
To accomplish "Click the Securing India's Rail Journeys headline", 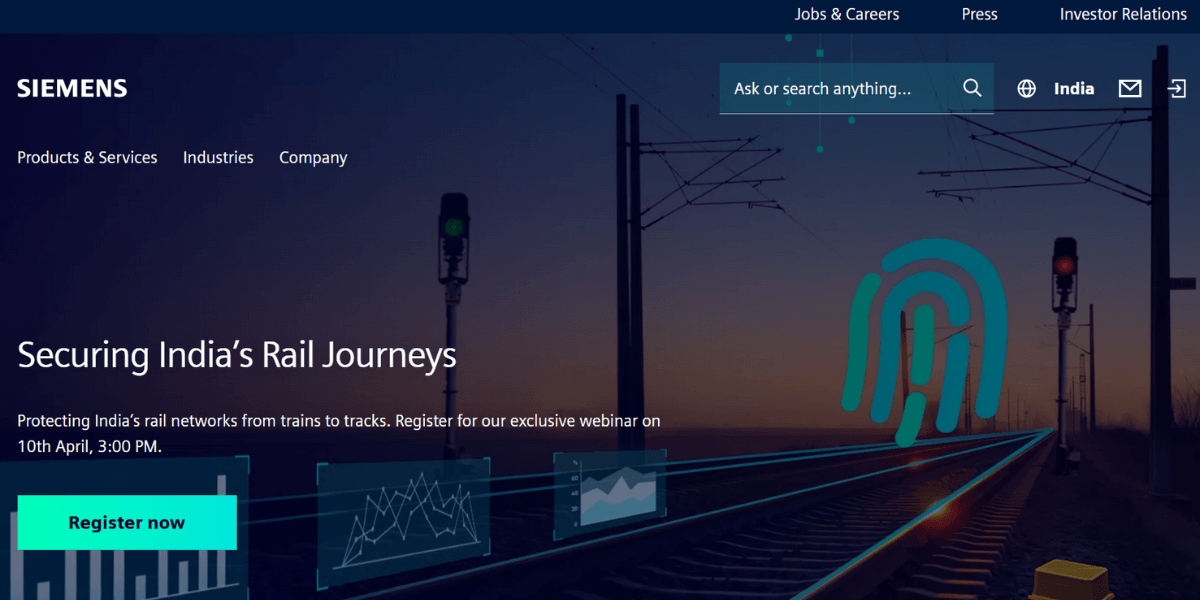I will point(237,356).
